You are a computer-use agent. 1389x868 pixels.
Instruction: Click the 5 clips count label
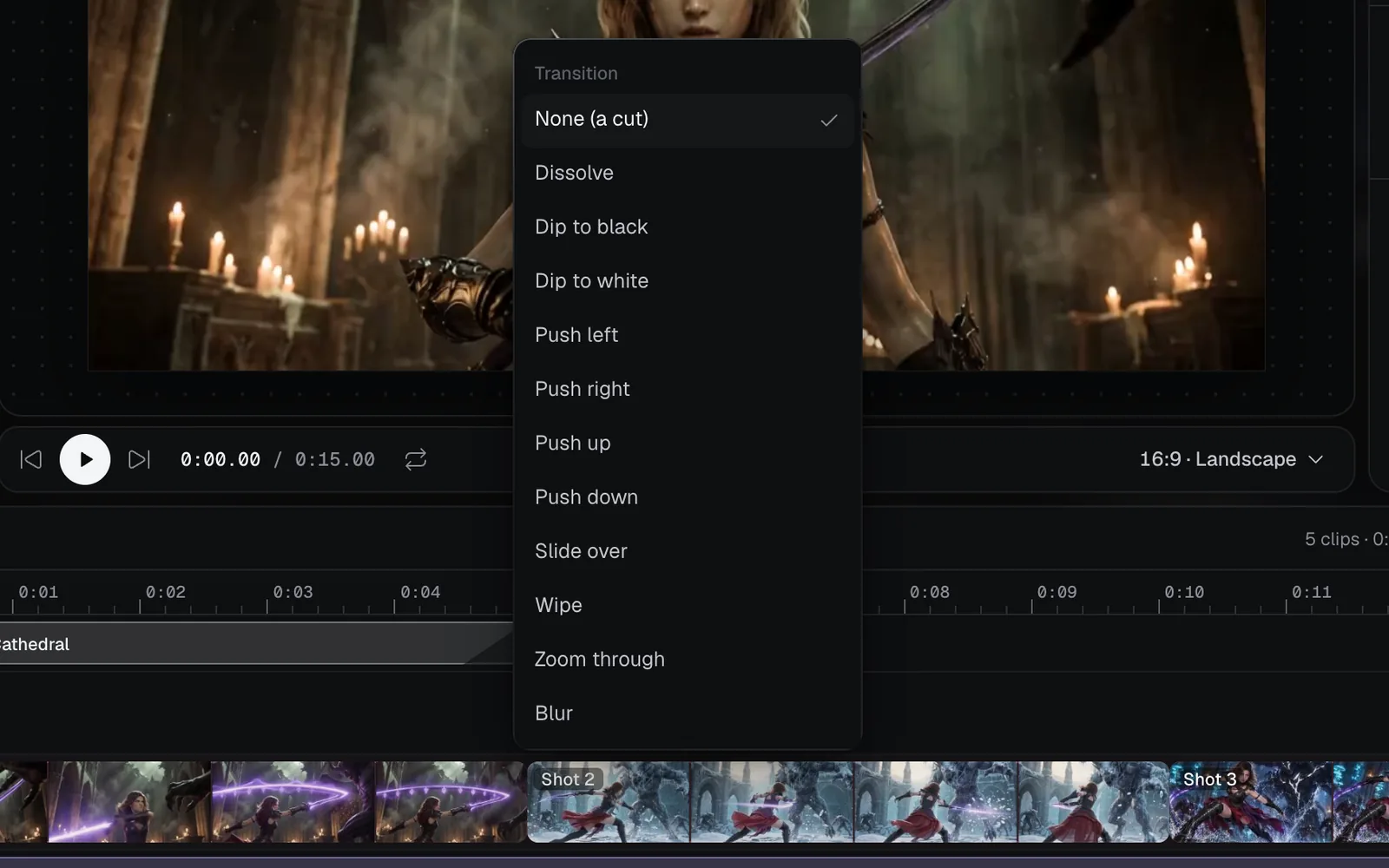click(1332, 539)
